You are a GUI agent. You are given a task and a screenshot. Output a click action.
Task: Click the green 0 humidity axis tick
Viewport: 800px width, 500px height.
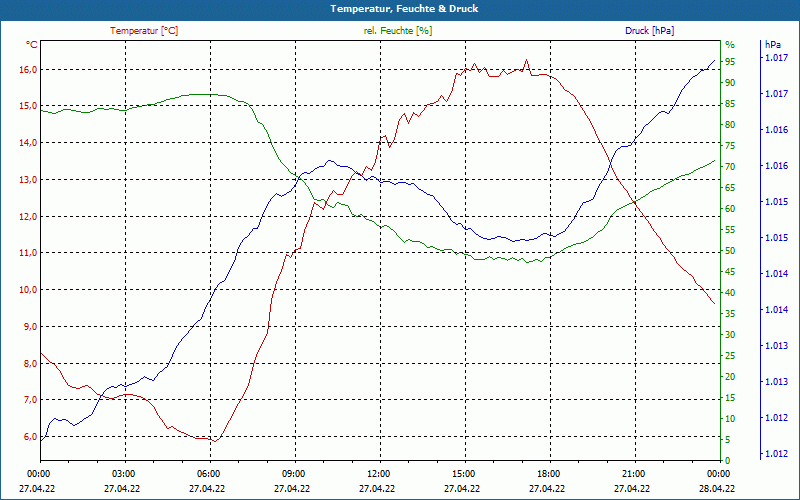(728, 461)
